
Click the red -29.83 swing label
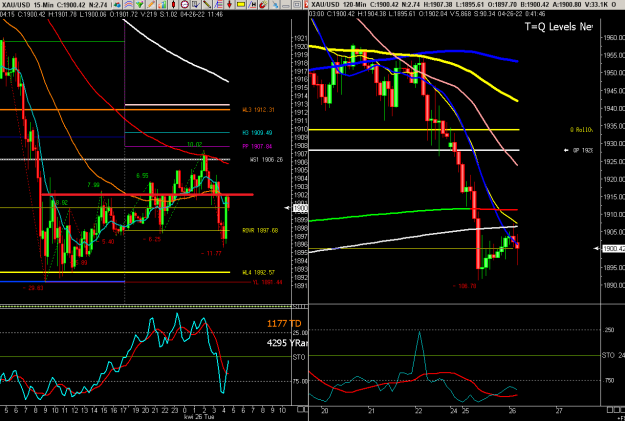33,288
